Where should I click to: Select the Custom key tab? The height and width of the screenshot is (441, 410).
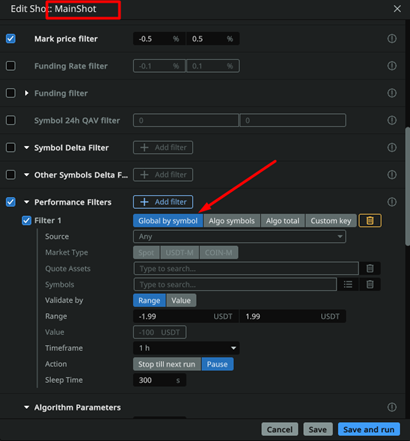pyautogui.click(x=331, y=221)
